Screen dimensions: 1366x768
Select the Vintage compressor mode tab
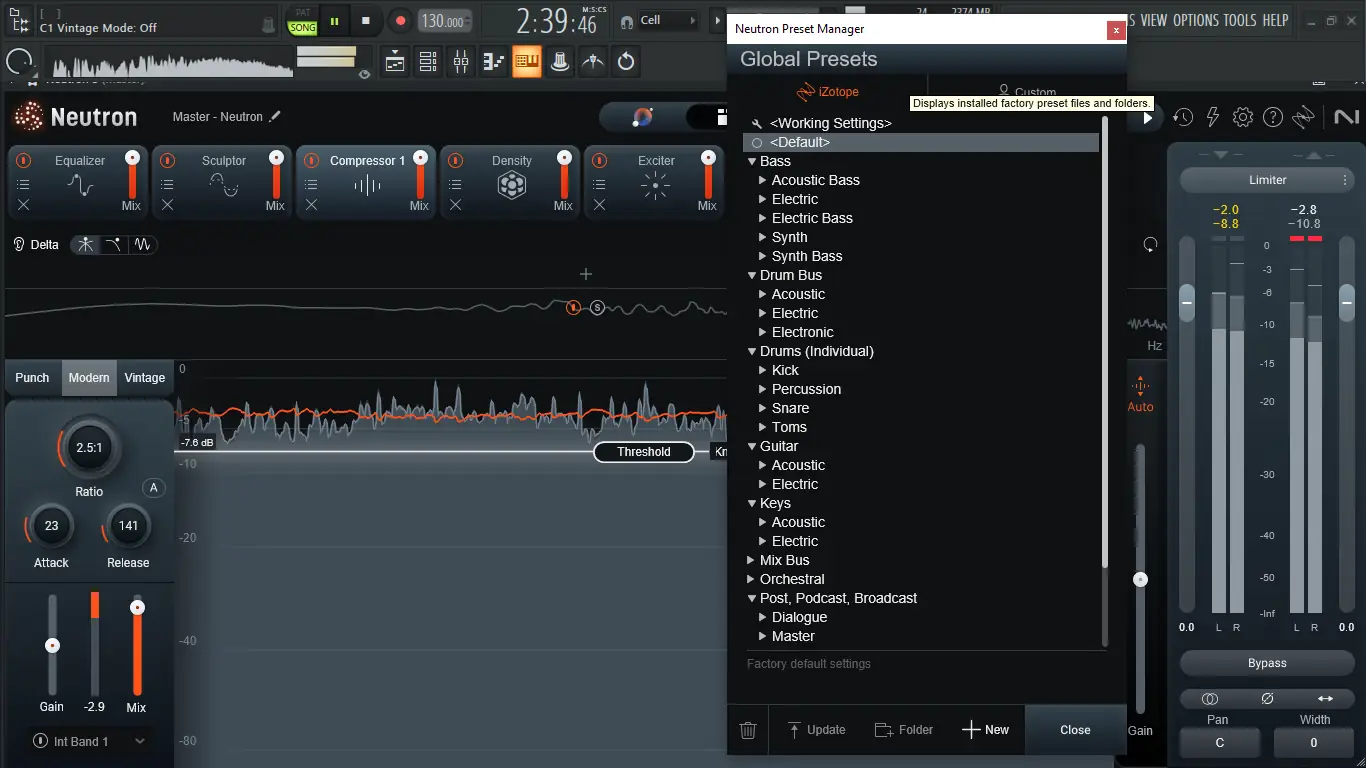pyautogui.click(x=145, y=377)
